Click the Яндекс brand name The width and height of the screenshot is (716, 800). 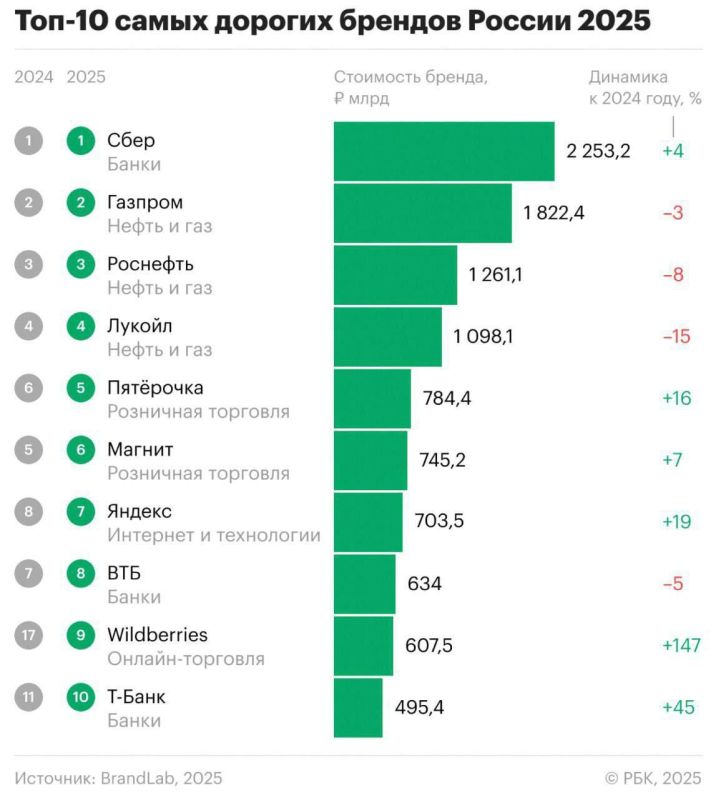click(139, 511)
